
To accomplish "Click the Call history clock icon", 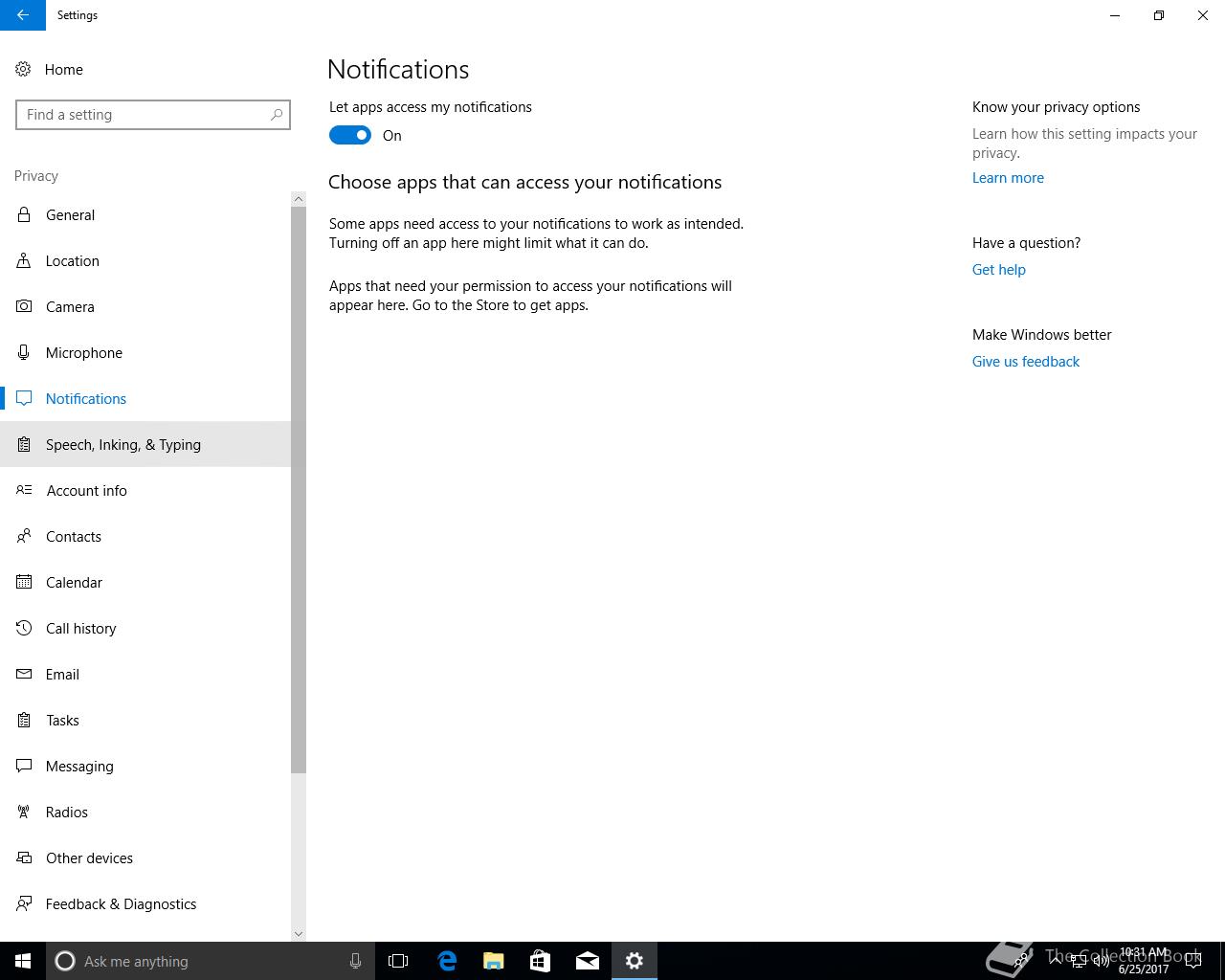I will point(24,628).
